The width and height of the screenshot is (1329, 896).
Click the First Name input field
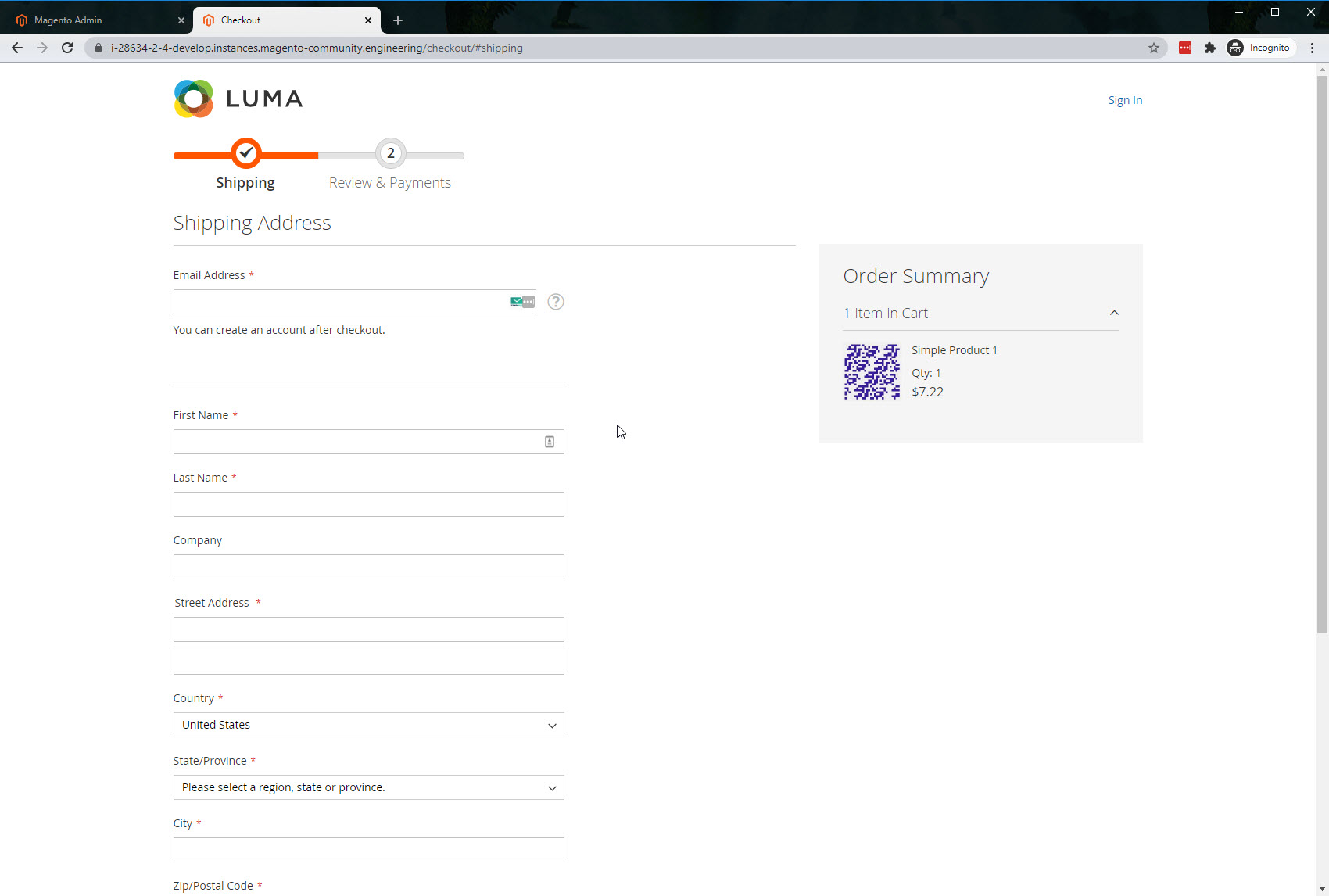pyautogui.click(x=369, y=442)
